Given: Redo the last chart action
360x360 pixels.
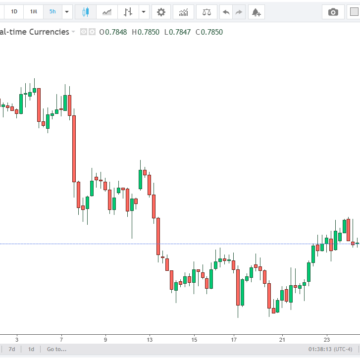Looking at the screenshot, I should pos(239,12).
